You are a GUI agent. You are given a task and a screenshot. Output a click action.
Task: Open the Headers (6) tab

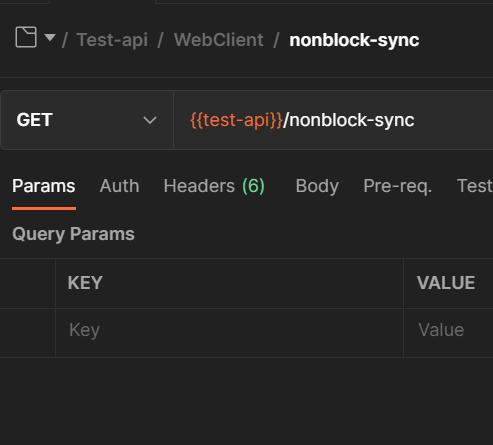tap(214, 186)
